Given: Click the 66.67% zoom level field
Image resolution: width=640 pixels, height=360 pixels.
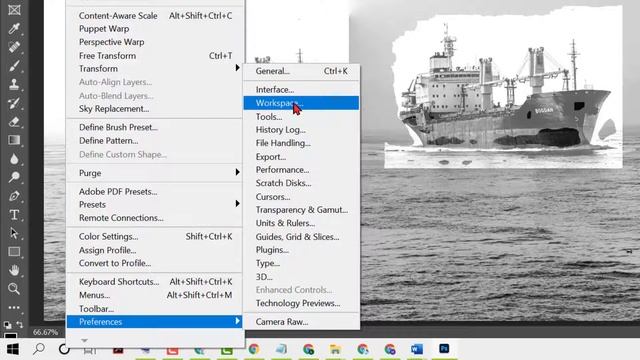Looking at the screenshot, I should 45,332.
